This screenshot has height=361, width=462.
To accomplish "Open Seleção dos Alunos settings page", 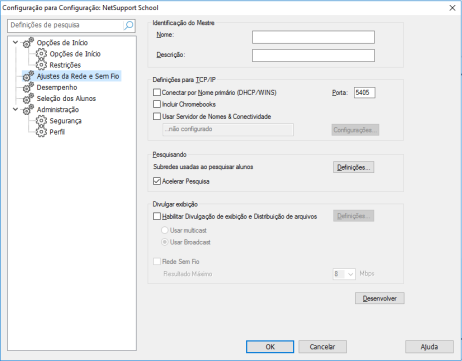I will 66,98.
